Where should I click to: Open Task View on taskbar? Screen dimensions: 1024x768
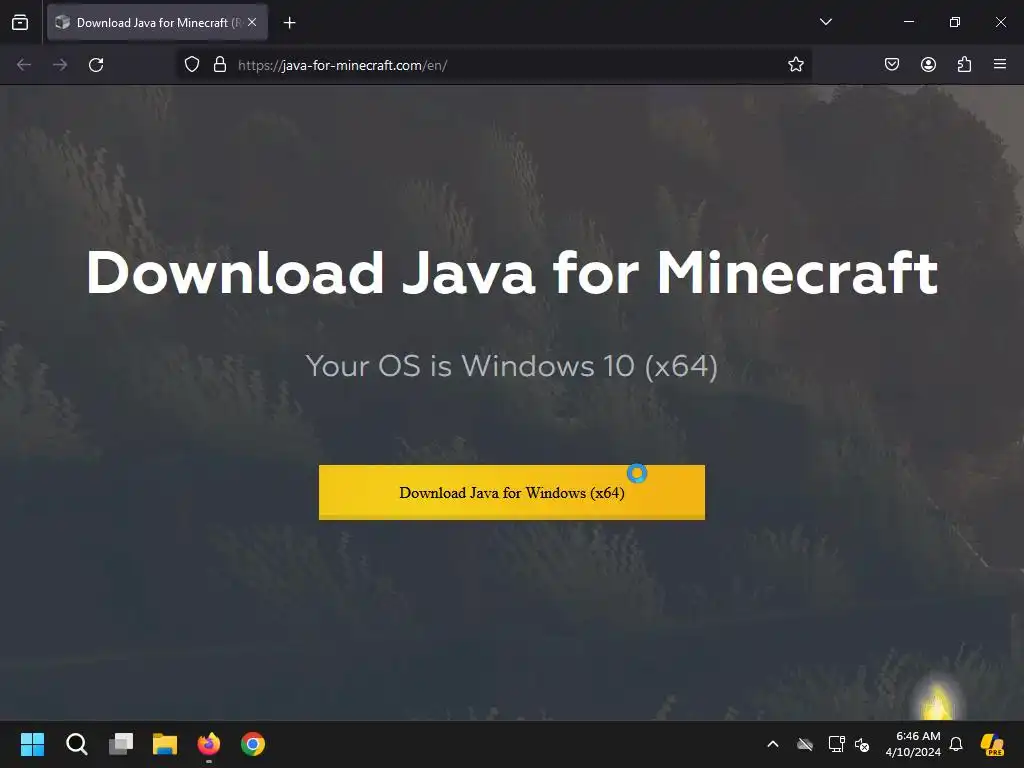click(121, 744)
